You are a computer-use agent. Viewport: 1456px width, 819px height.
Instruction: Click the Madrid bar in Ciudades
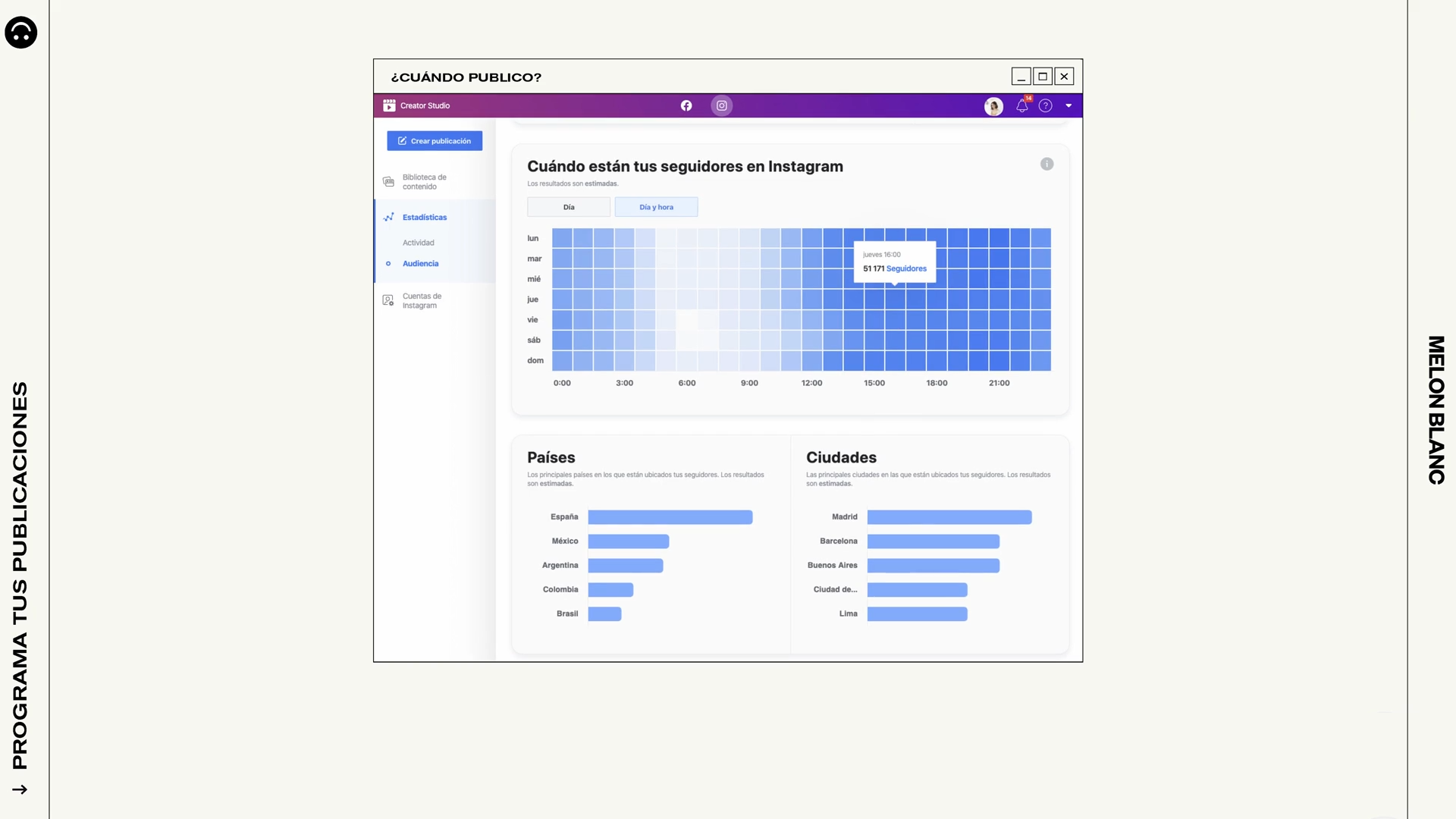[x=949, y=517]
